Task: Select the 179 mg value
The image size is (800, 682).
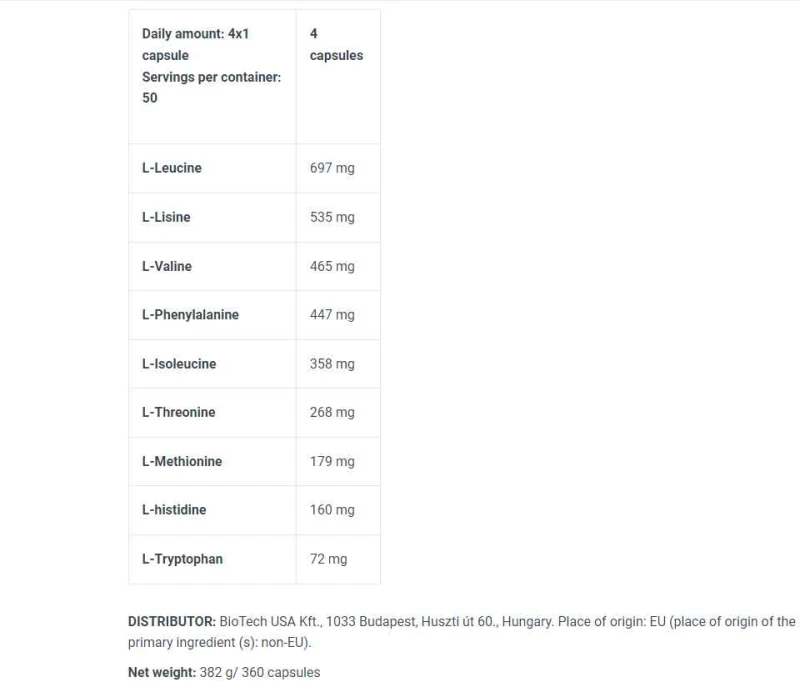Action: pyautogui.click(x=332, y=461)
